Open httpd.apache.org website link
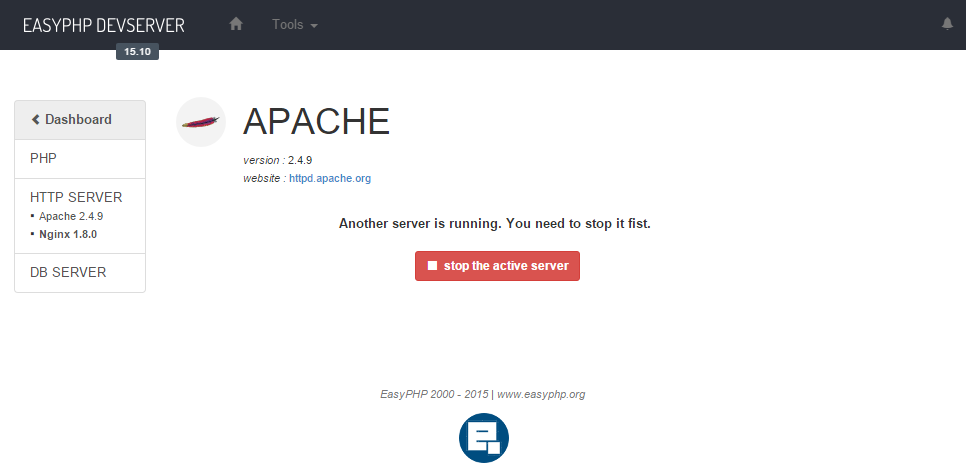966x476 pixels. point(330,179)
